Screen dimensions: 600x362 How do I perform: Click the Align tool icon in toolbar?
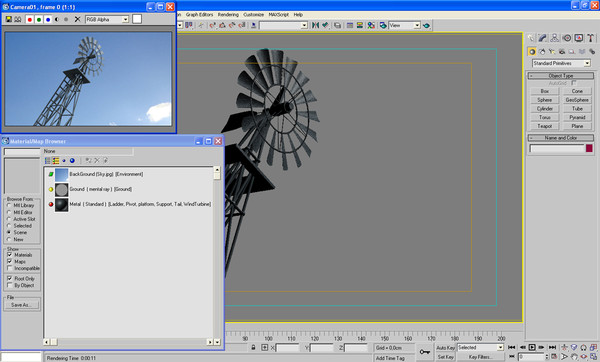pos(325,25)
